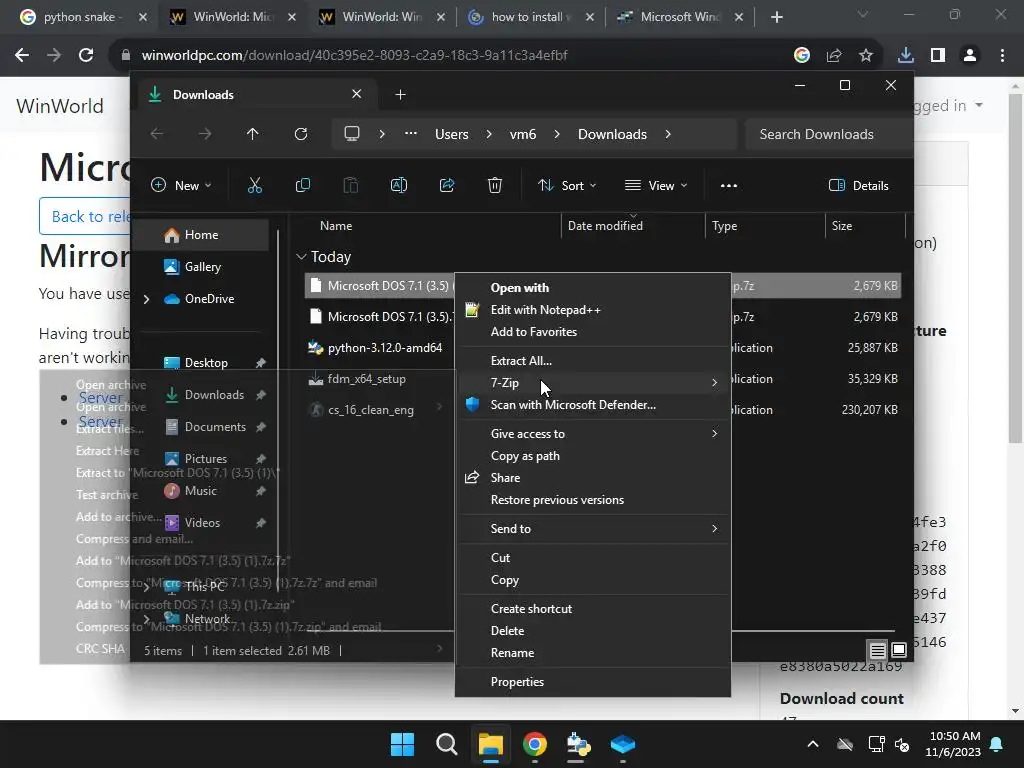1024x768 pixels.
Task: Go back in Chrome browser
Action: (22, 55)
